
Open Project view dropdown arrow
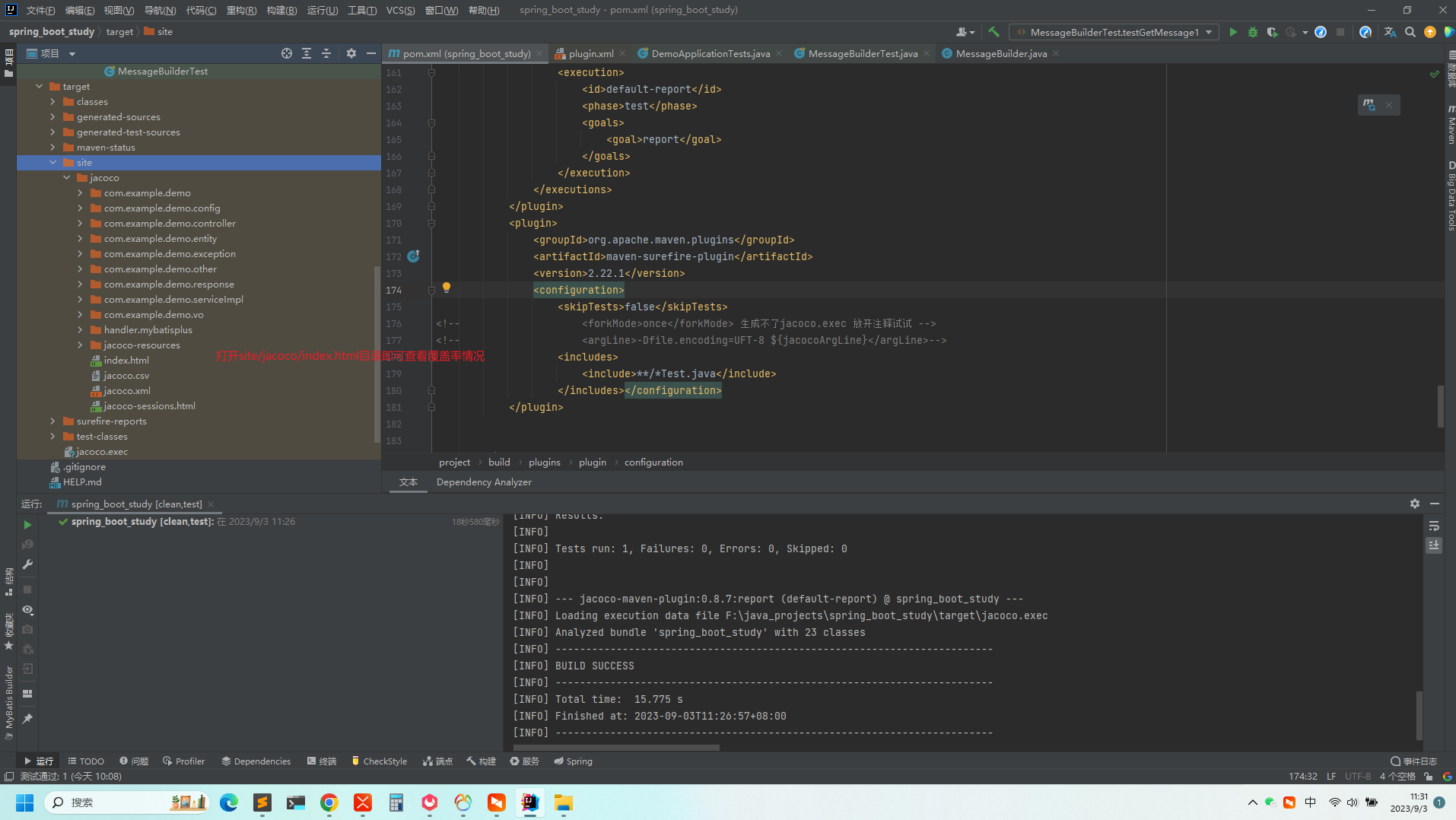[x=72, y=54]
